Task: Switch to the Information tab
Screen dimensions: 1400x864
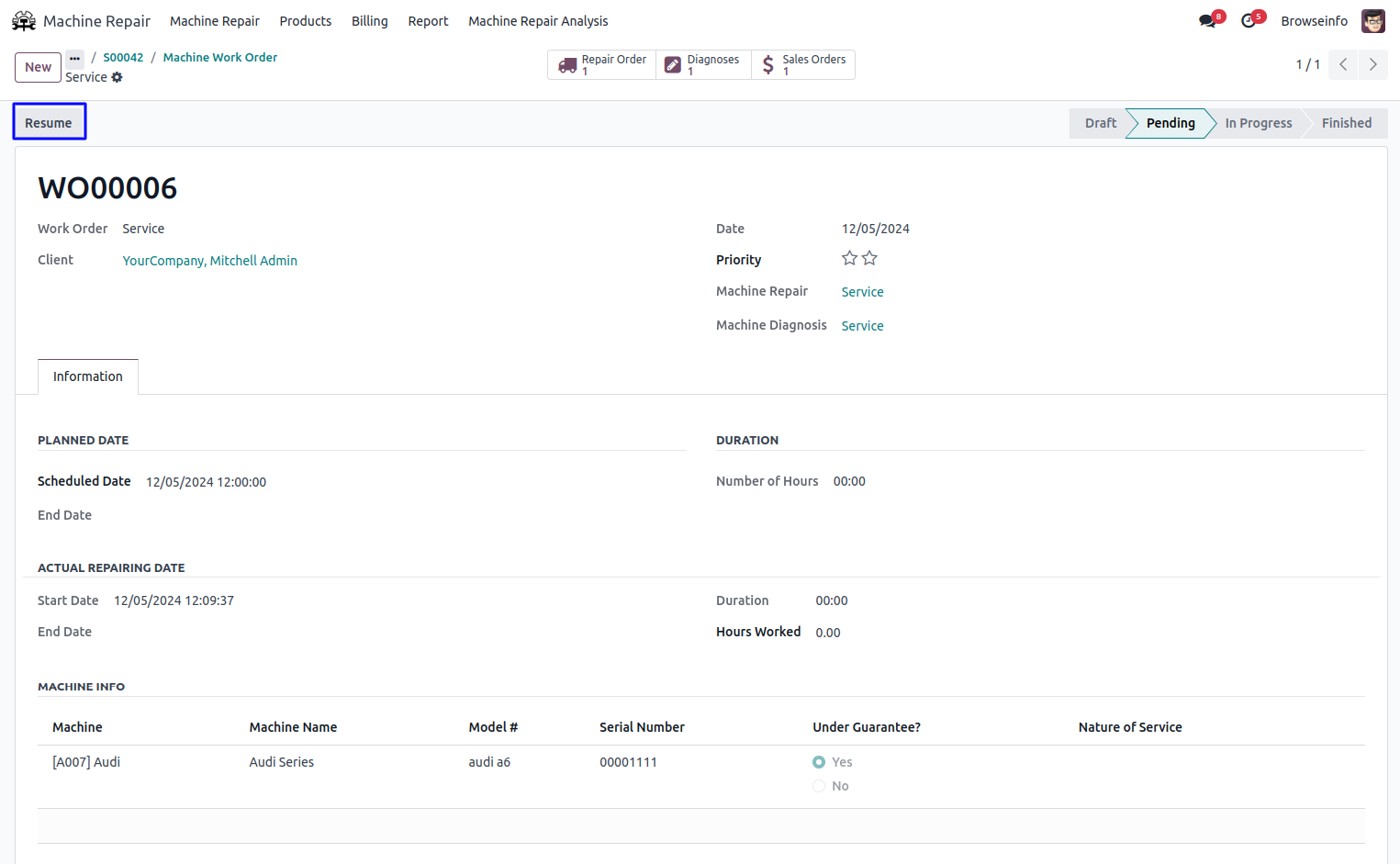Action: (x=88, y=376)
